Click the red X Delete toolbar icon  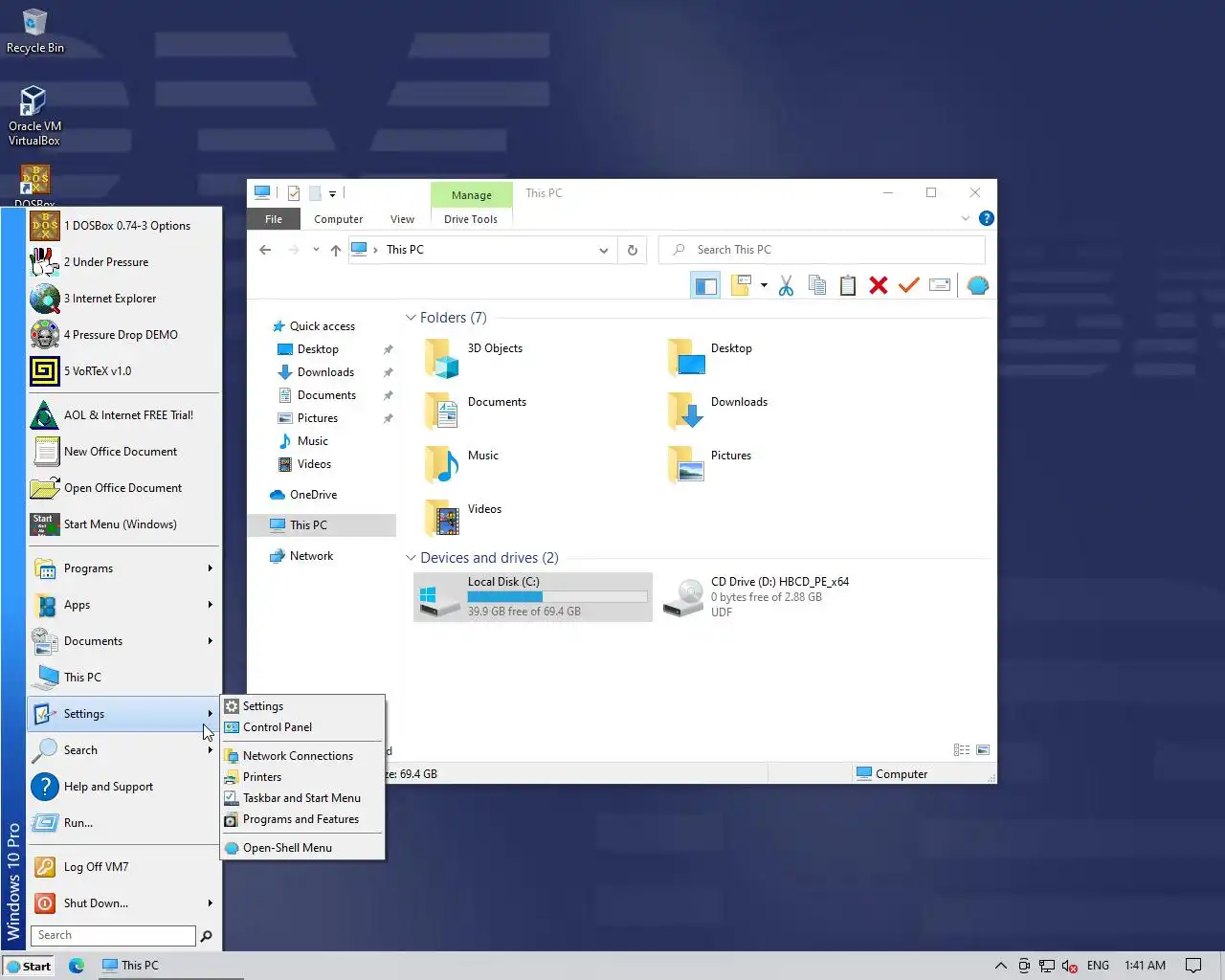tap(879, 285)
